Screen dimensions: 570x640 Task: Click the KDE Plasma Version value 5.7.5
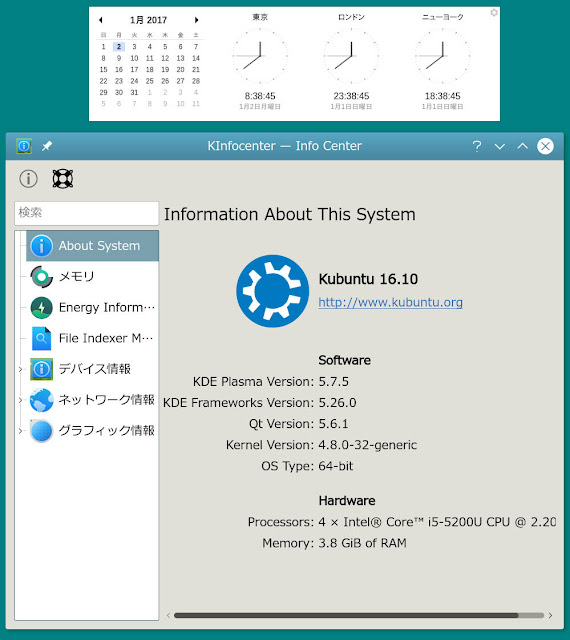334,382
